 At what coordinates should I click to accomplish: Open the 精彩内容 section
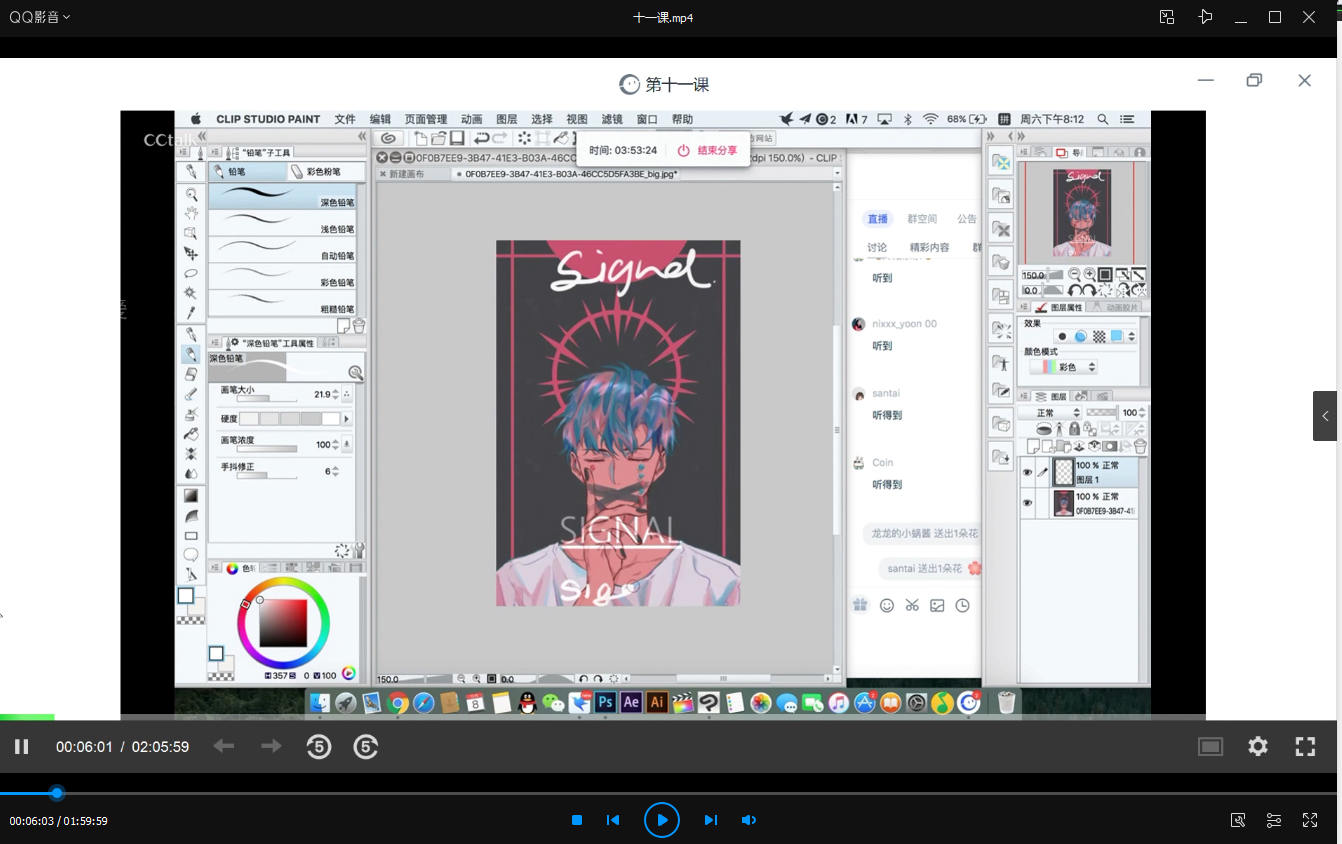pyautogui.click(x=929, y=247)
